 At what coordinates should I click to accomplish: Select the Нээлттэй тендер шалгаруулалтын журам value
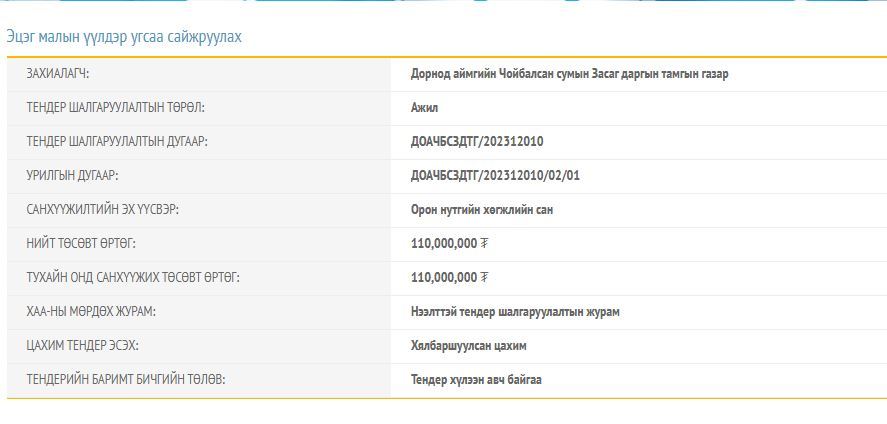coord(515,312)
